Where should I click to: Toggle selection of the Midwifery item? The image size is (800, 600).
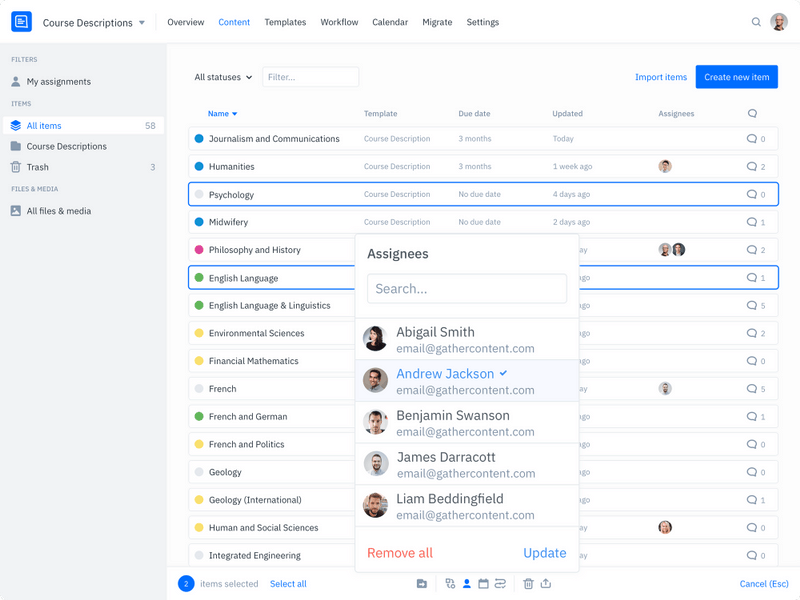tap(201, 222)
